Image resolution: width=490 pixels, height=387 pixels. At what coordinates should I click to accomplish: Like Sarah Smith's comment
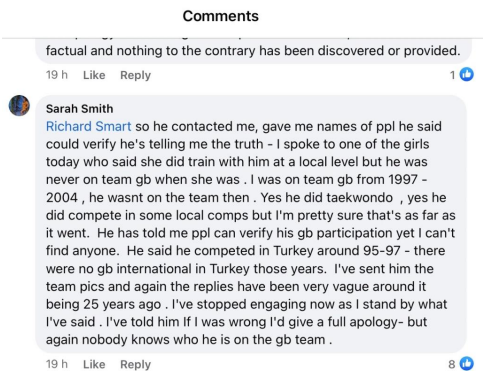[x=94, y=364]
